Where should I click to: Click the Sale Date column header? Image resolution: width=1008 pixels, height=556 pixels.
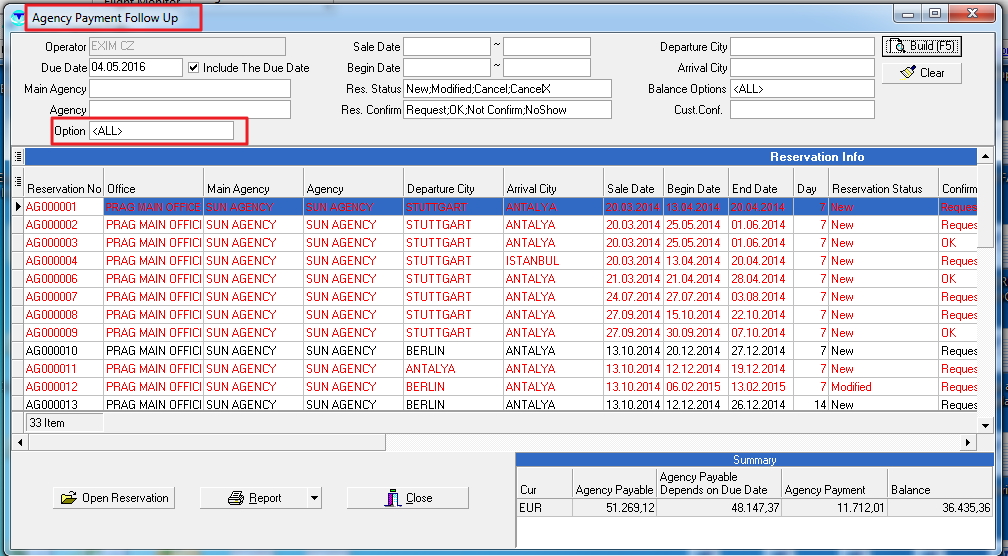click(631, 188)
